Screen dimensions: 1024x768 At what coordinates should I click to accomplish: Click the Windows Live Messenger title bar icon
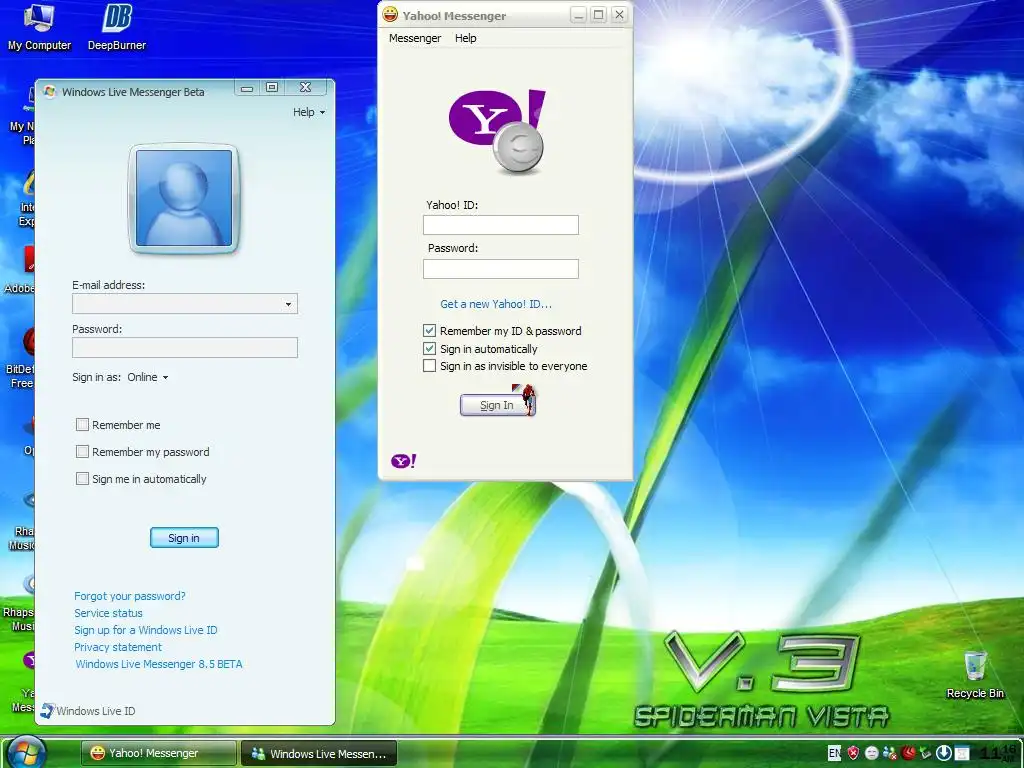pos(50,91)
